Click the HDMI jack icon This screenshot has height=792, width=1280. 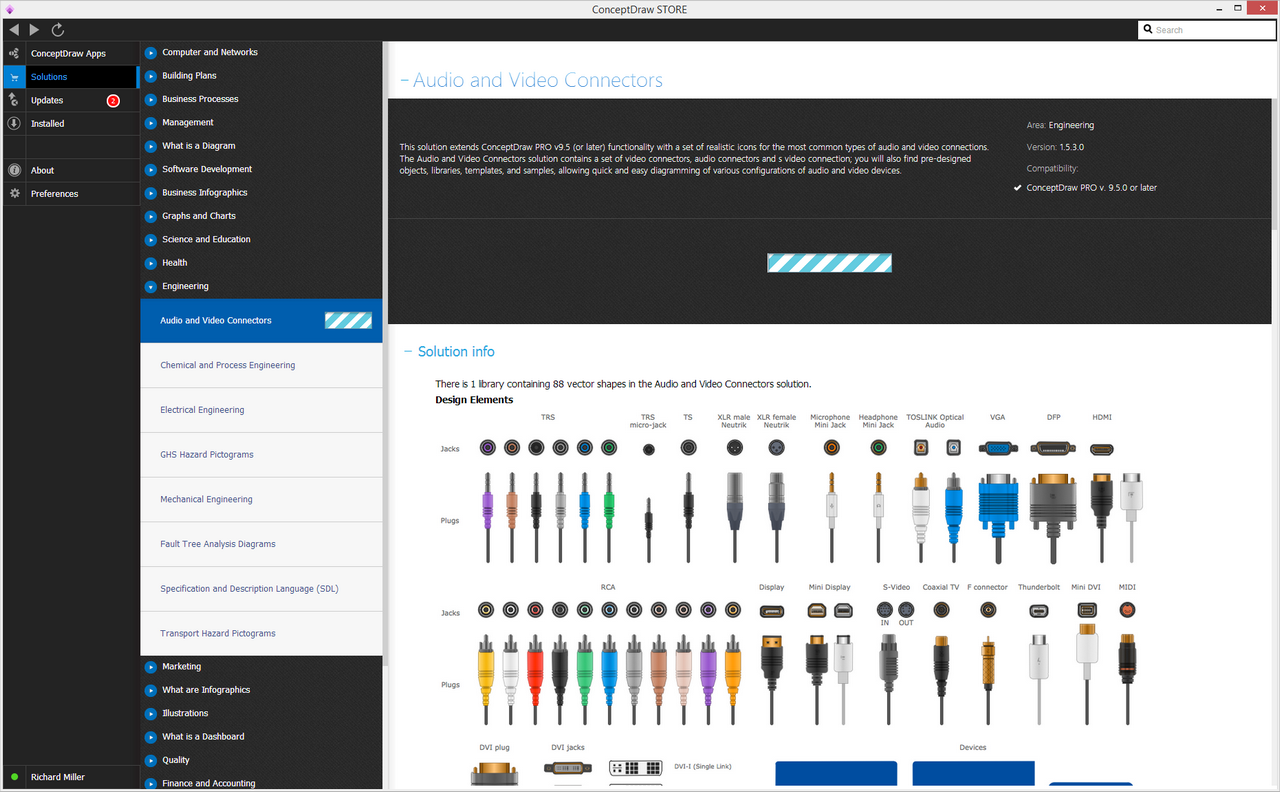[x=1101, y=449]
